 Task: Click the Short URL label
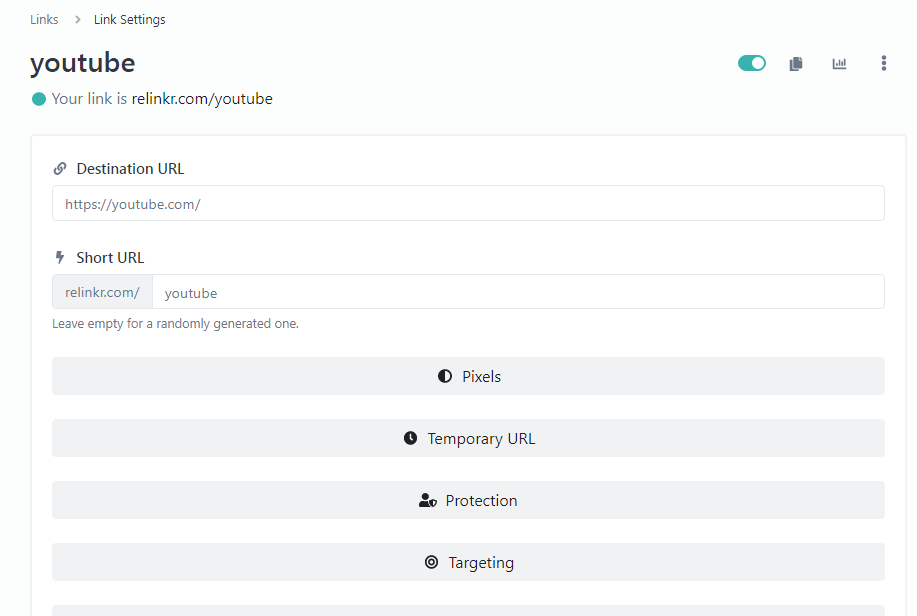110,258
